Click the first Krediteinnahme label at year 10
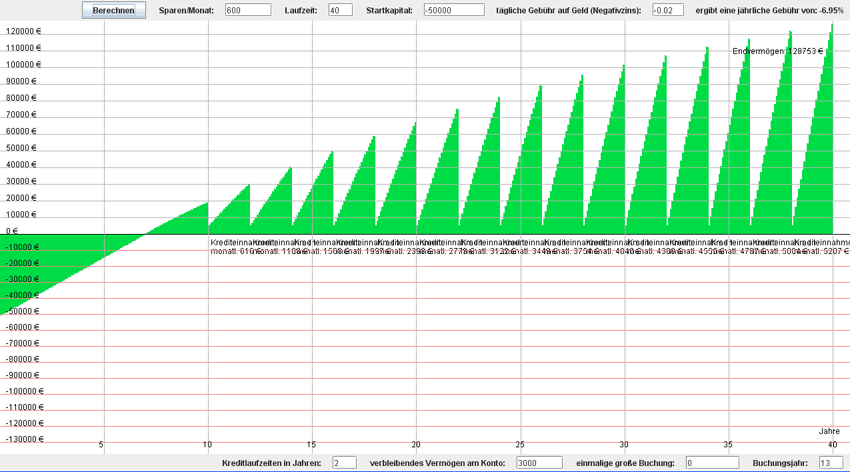Viewport: 850px width, 472px height. (232, 242)
